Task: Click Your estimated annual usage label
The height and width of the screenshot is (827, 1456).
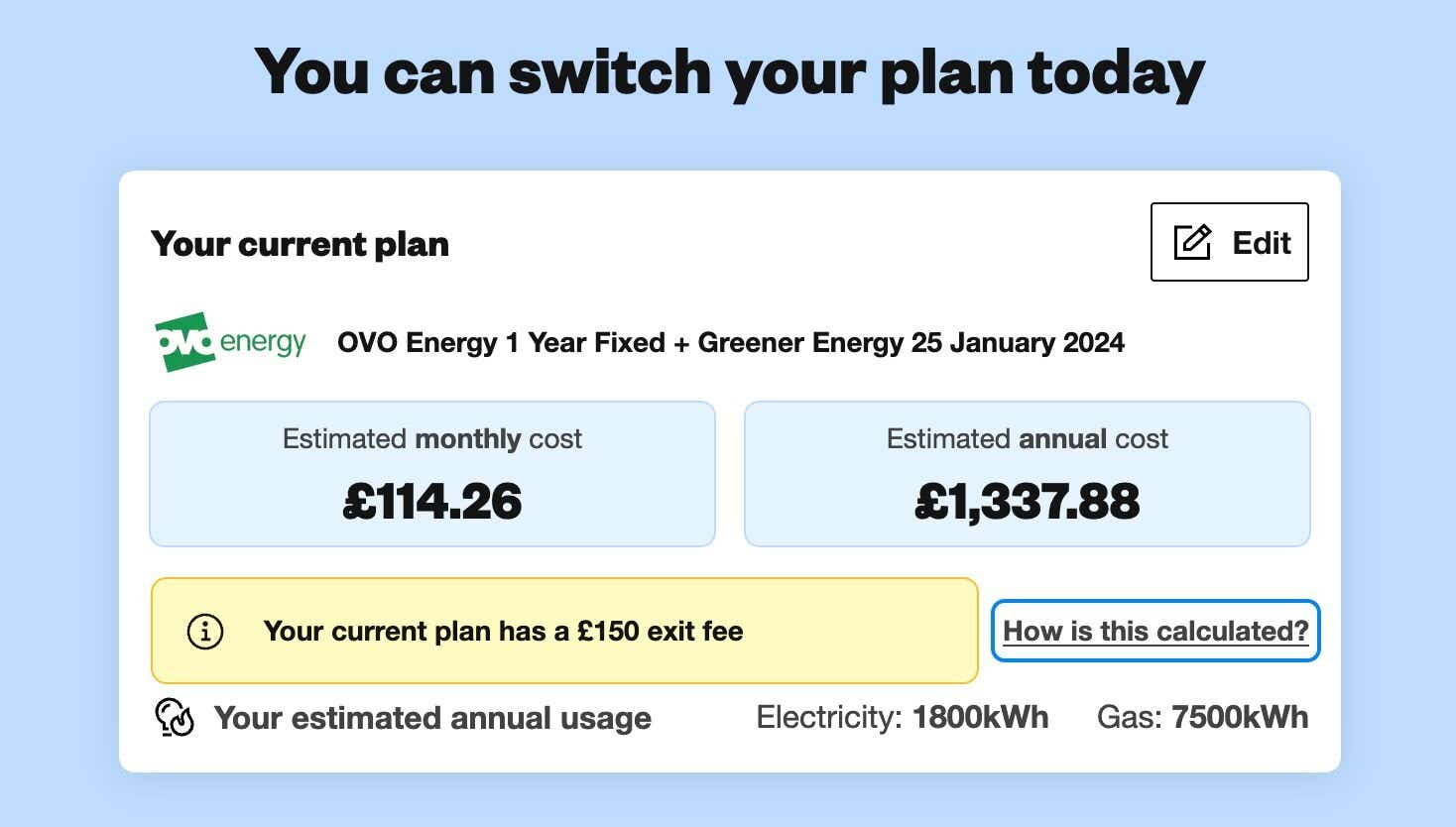Action: pyautogui.click(x=432, y=718)
